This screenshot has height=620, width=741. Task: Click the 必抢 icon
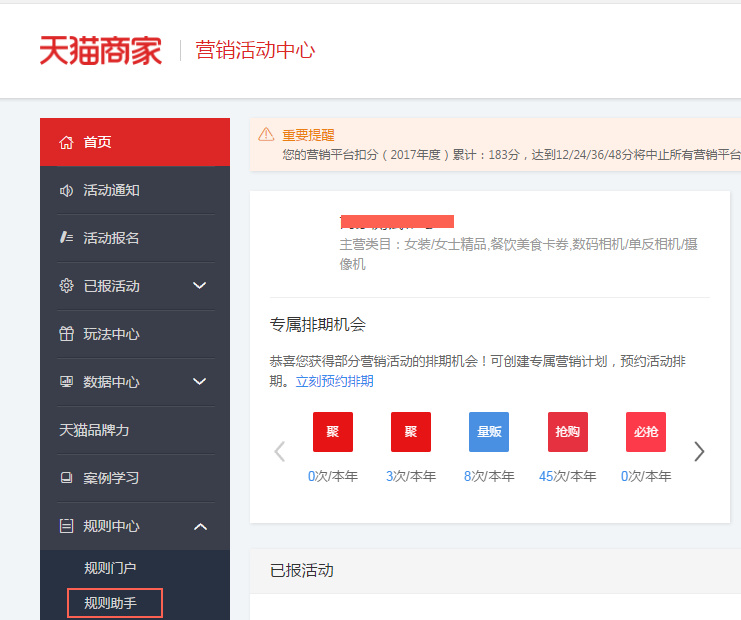coord(646,432)
